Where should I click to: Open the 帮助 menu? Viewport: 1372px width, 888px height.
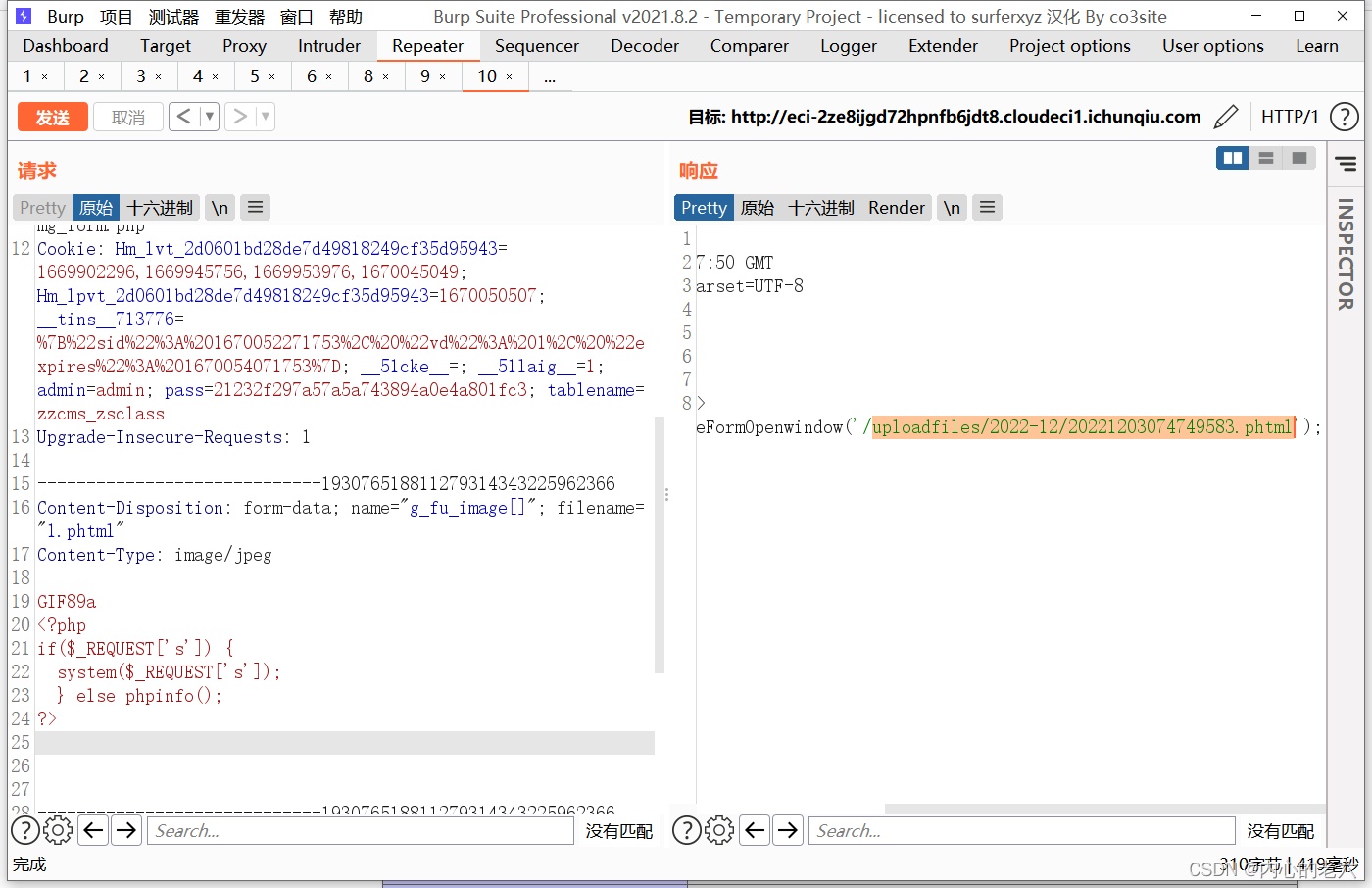click(x=346, y=17)
